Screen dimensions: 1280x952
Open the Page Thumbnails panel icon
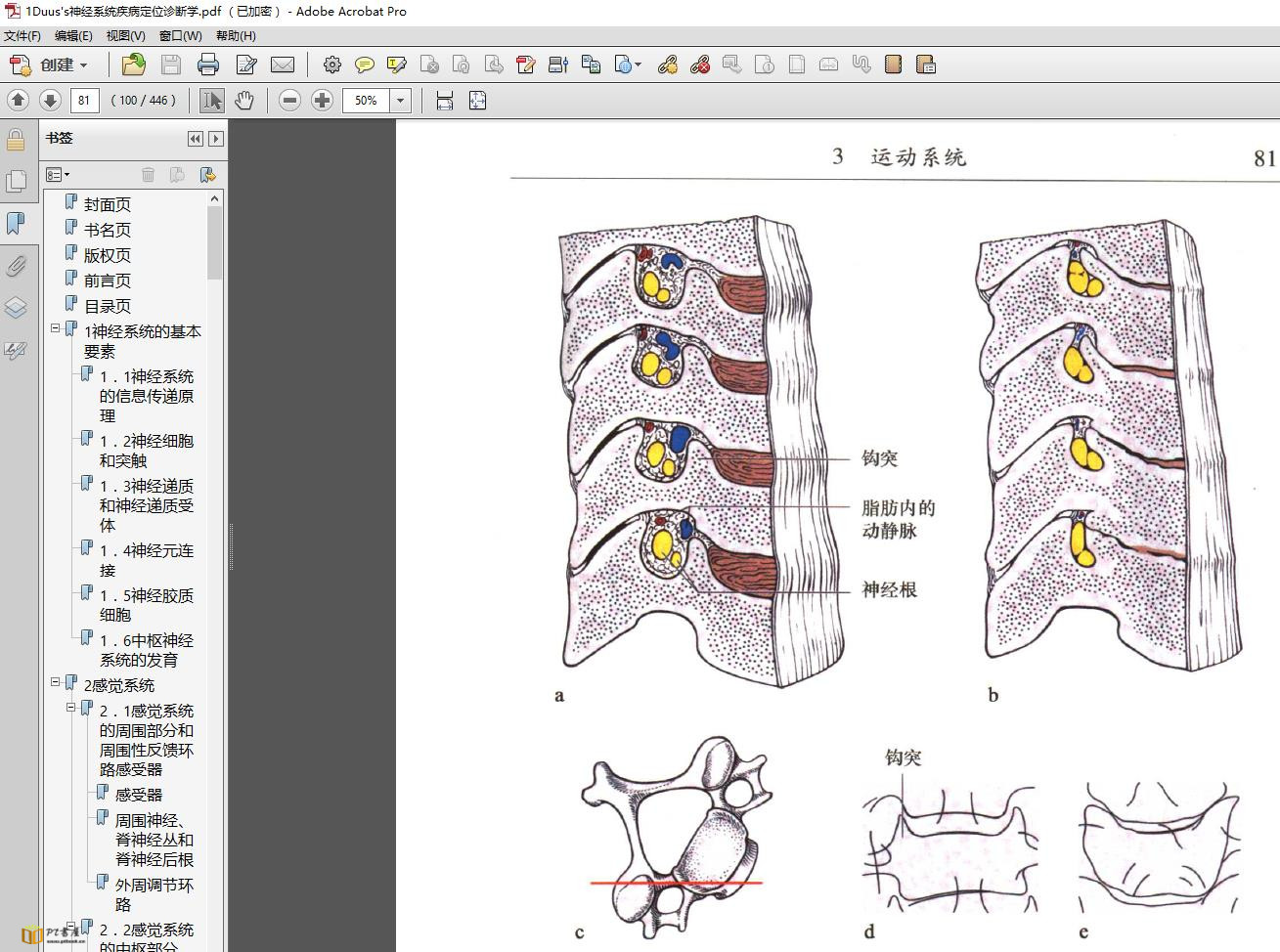pos(16,182)
